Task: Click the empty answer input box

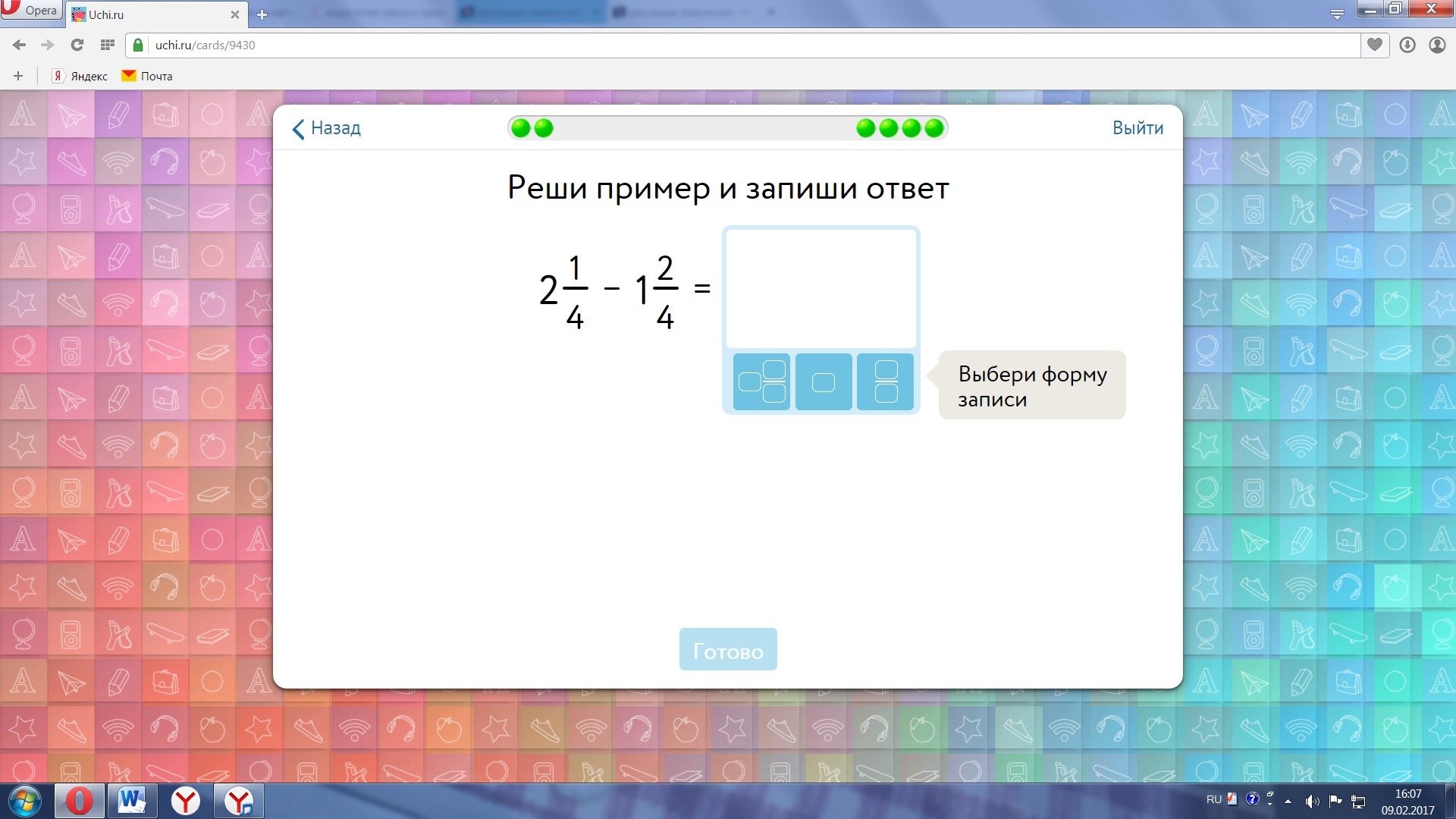Action: 821,289
